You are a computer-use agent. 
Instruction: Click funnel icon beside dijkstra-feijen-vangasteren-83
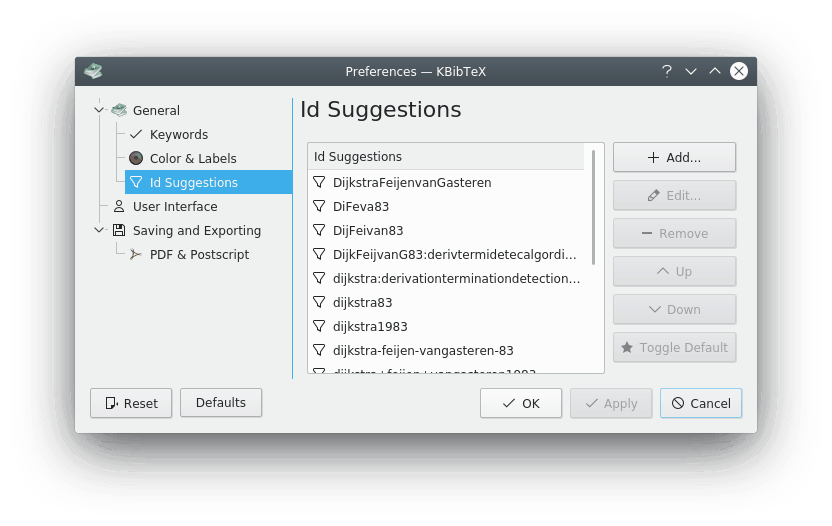319,350
